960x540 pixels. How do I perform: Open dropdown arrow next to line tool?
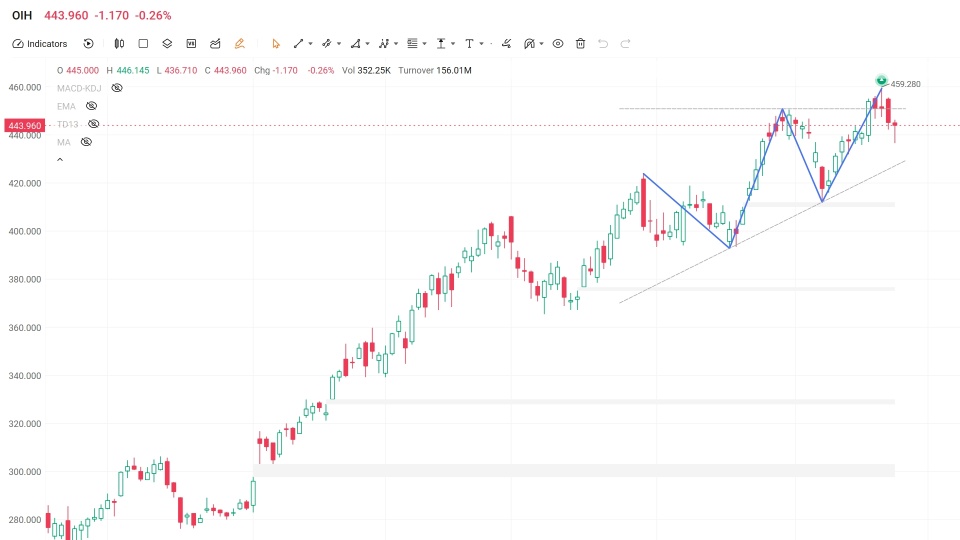[310, 44]
